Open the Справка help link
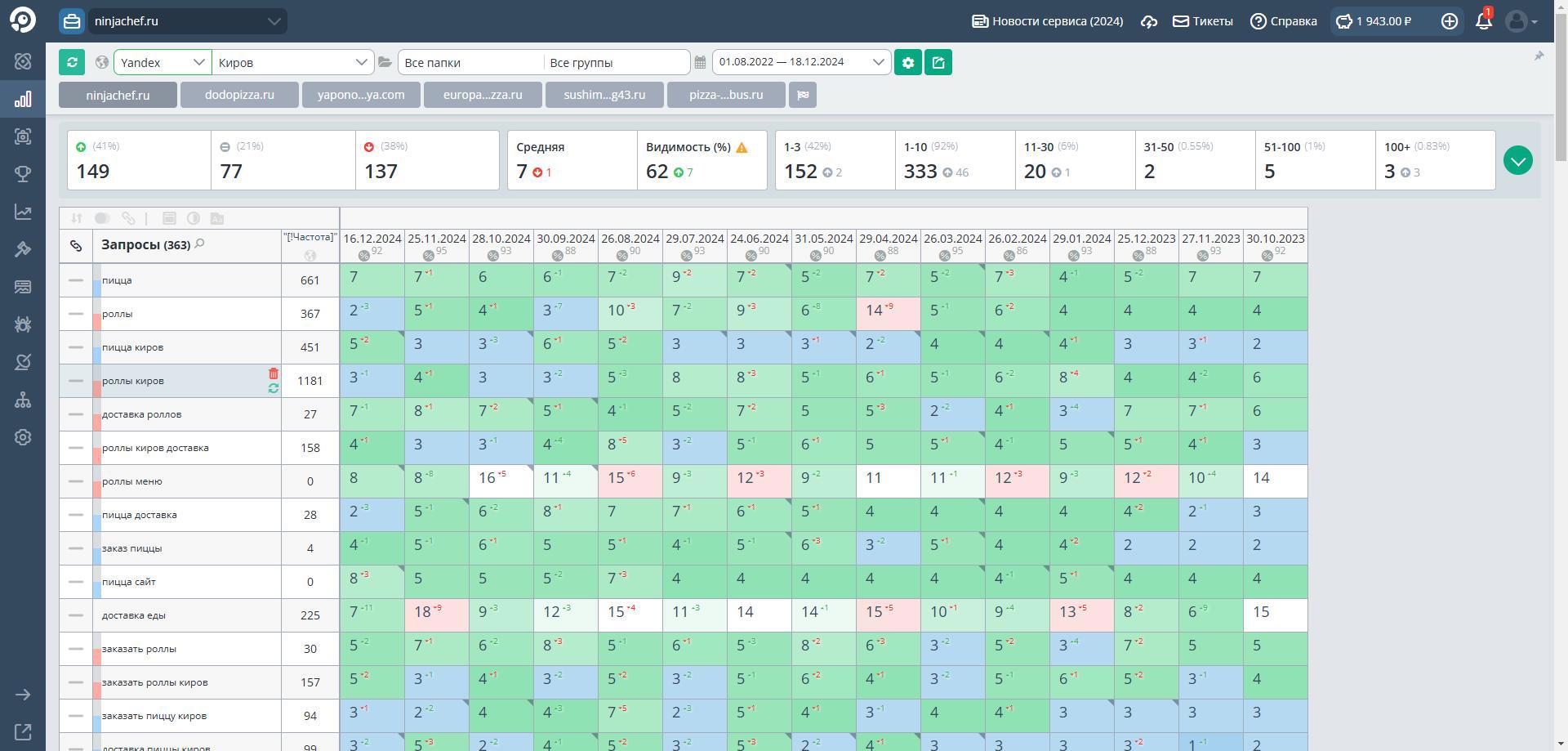1568x751 pixels. coord(1283,21)
